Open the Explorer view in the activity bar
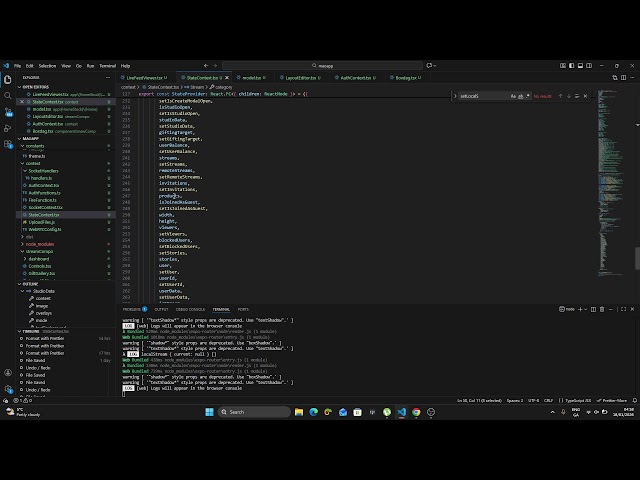Screen dimensions: 640x480 [x=8, y=79]
